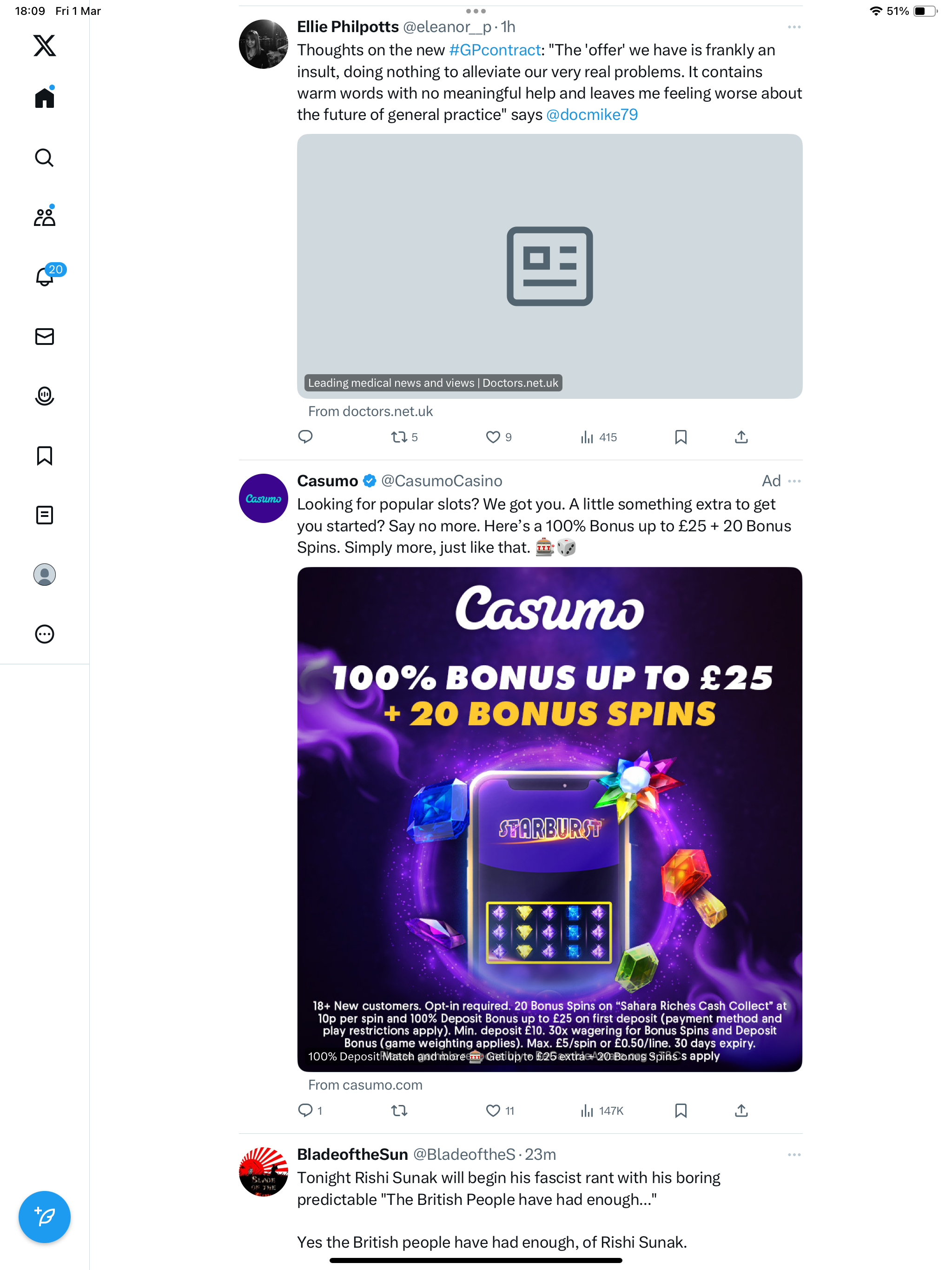Open Communities people icon in sidebar
Image resolution: width=952 pixels, height=1270 pixels.
tap(44, 217)
